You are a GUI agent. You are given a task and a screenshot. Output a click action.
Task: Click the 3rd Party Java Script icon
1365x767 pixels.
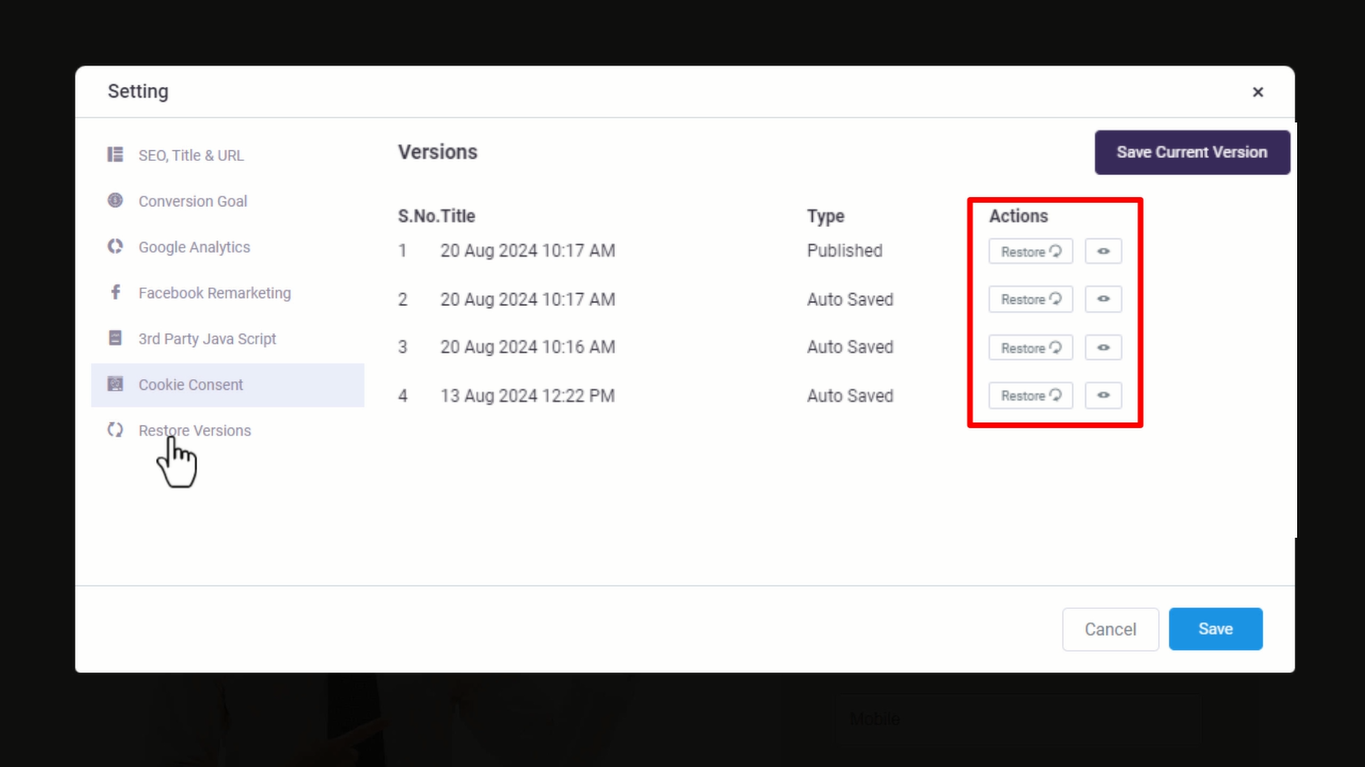point(115,339)
